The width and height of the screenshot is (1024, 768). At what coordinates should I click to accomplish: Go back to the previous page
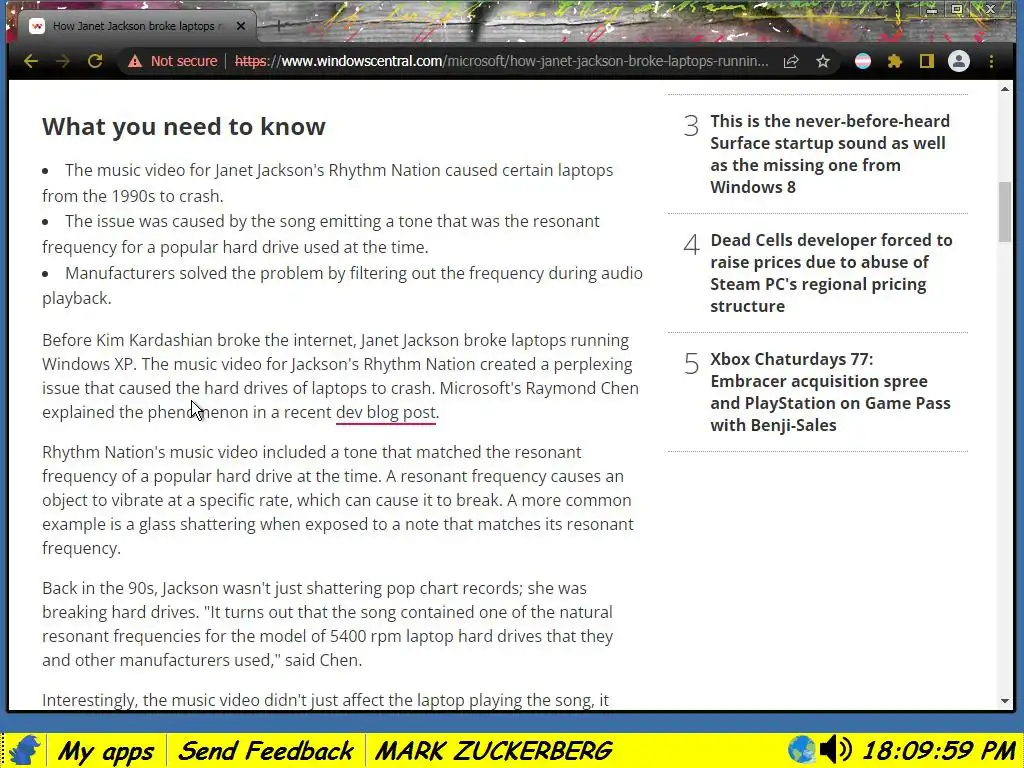(x=31, y=61)
